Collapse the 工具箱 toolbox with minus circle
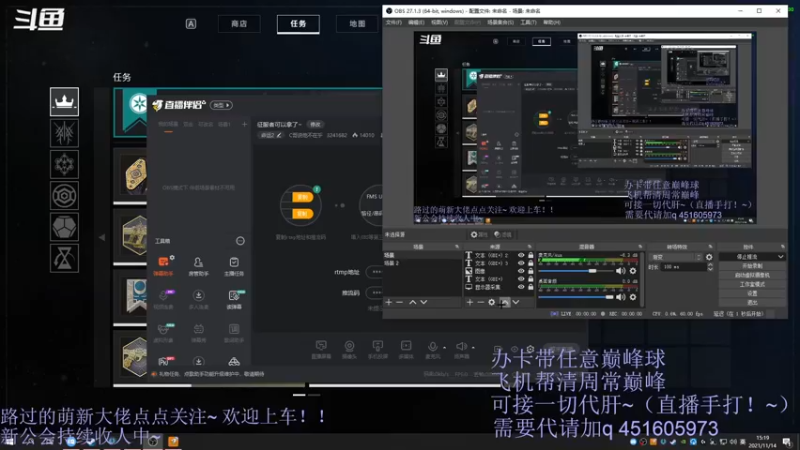The height and width of the screenshot is (450, 800). coord(240,241)
